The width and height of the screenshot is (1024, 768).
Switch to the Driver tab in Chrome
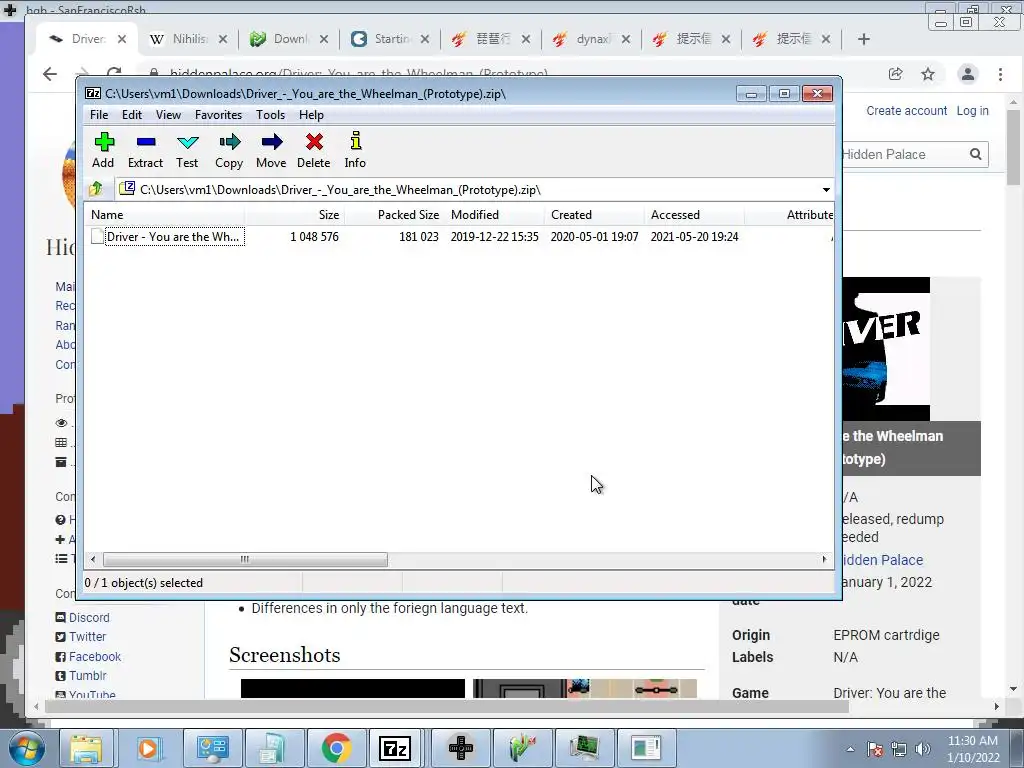pos(87,39)
